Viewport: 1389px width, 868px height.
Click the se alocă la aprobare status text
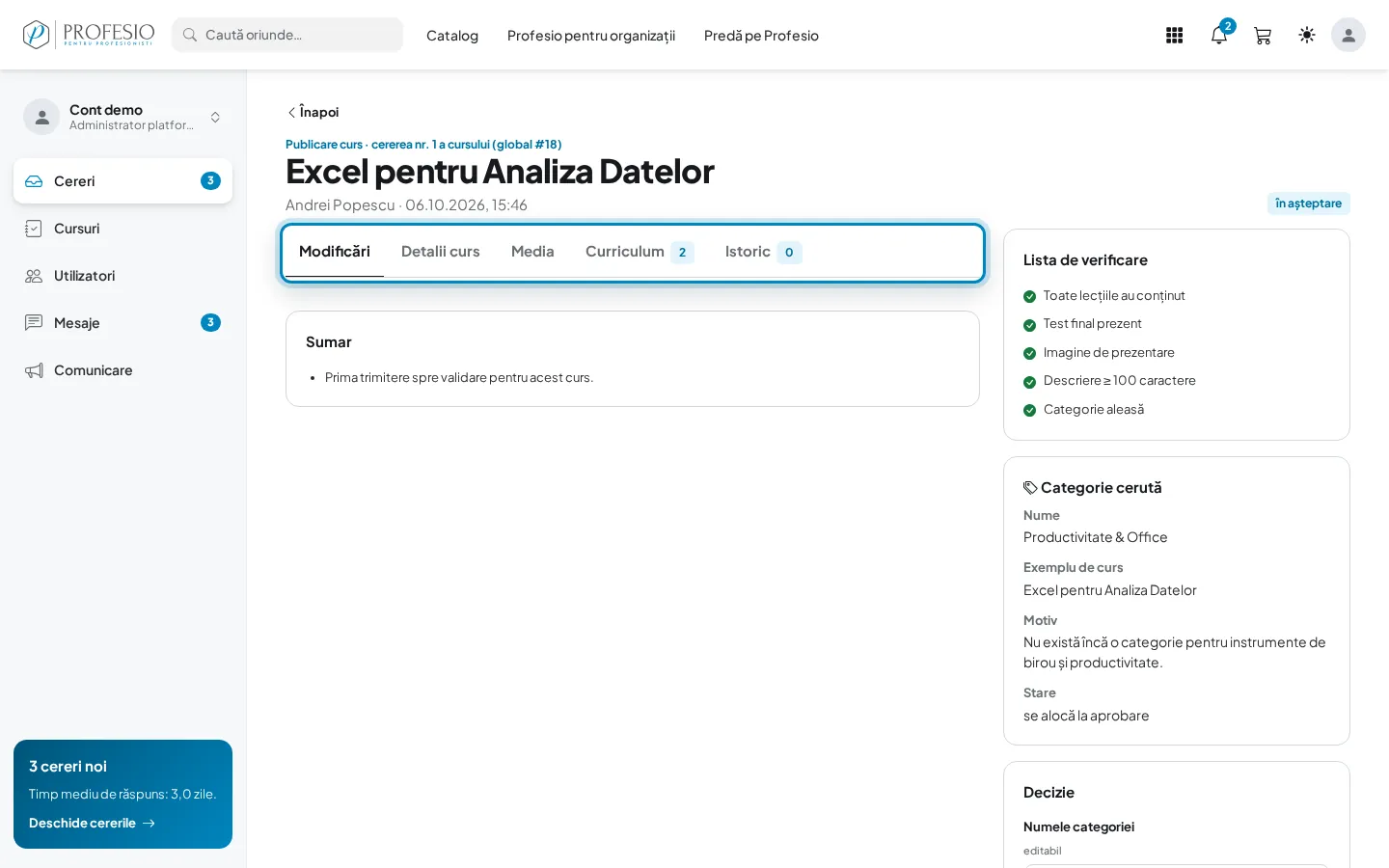(1086, 716)
